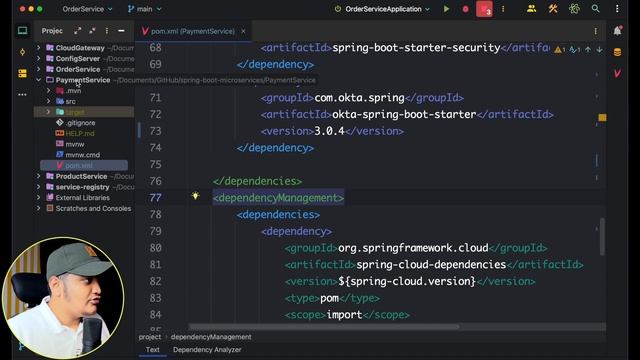Open editor tabs options kebab
640x360 pixels.
click(x=596, y=31)
